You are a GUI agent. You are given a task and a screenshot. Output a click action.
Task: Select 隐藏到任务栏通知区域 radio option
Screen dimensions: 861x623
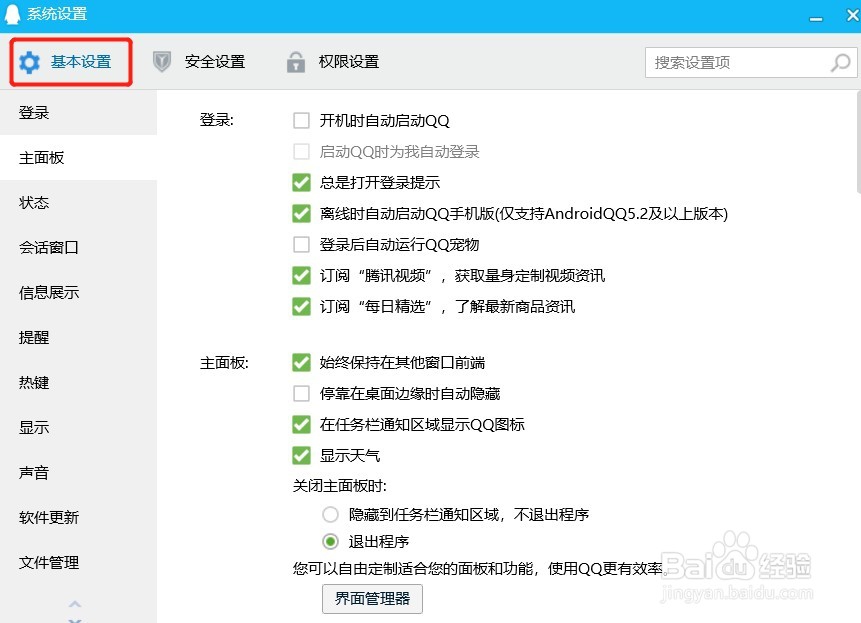331,514
